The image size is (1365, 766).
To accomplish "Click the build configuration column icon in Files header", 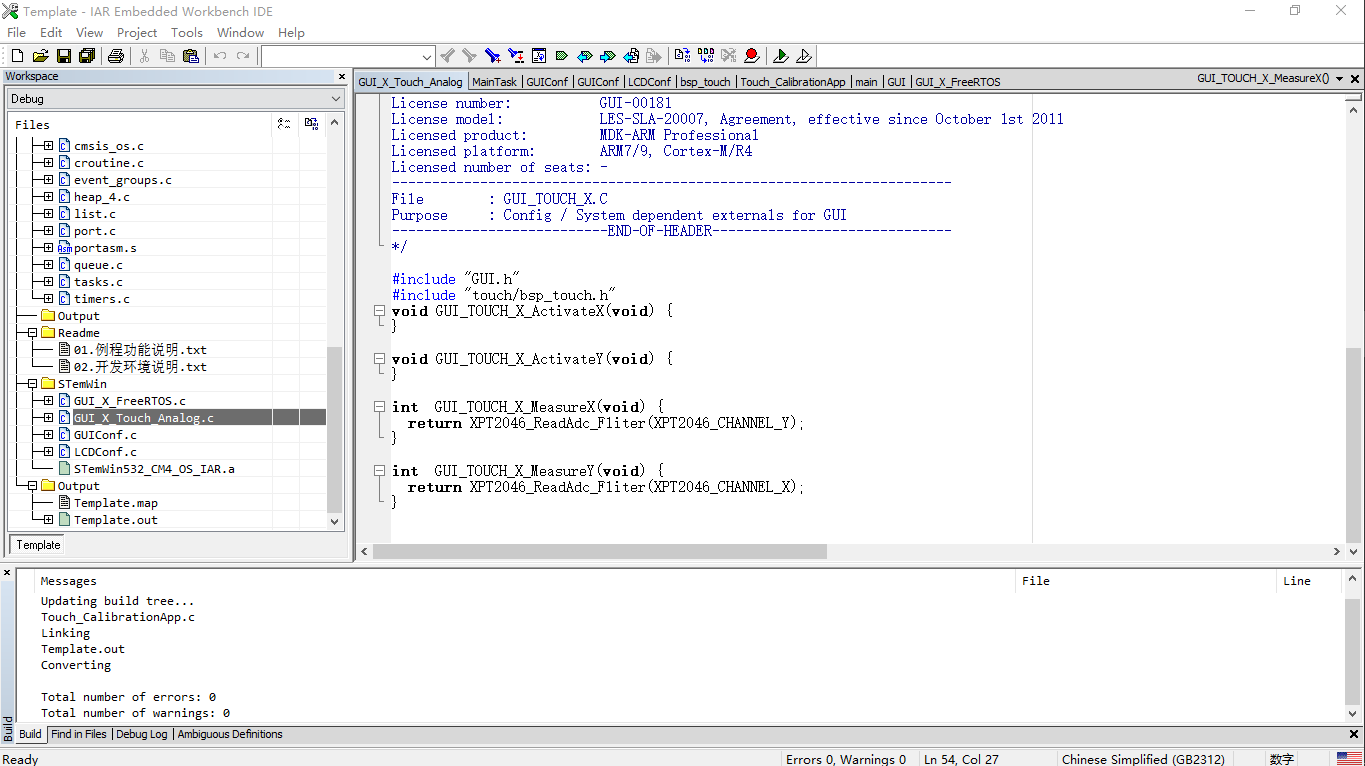I will [x=284, y=124].
